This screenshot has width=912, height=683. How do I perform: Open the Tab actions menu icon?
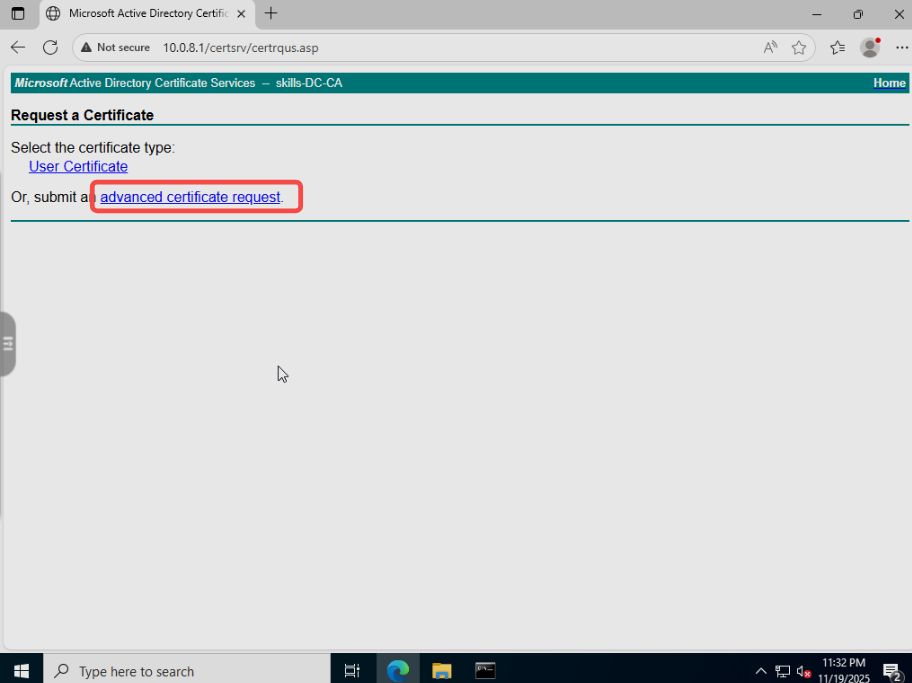point(18,13)
